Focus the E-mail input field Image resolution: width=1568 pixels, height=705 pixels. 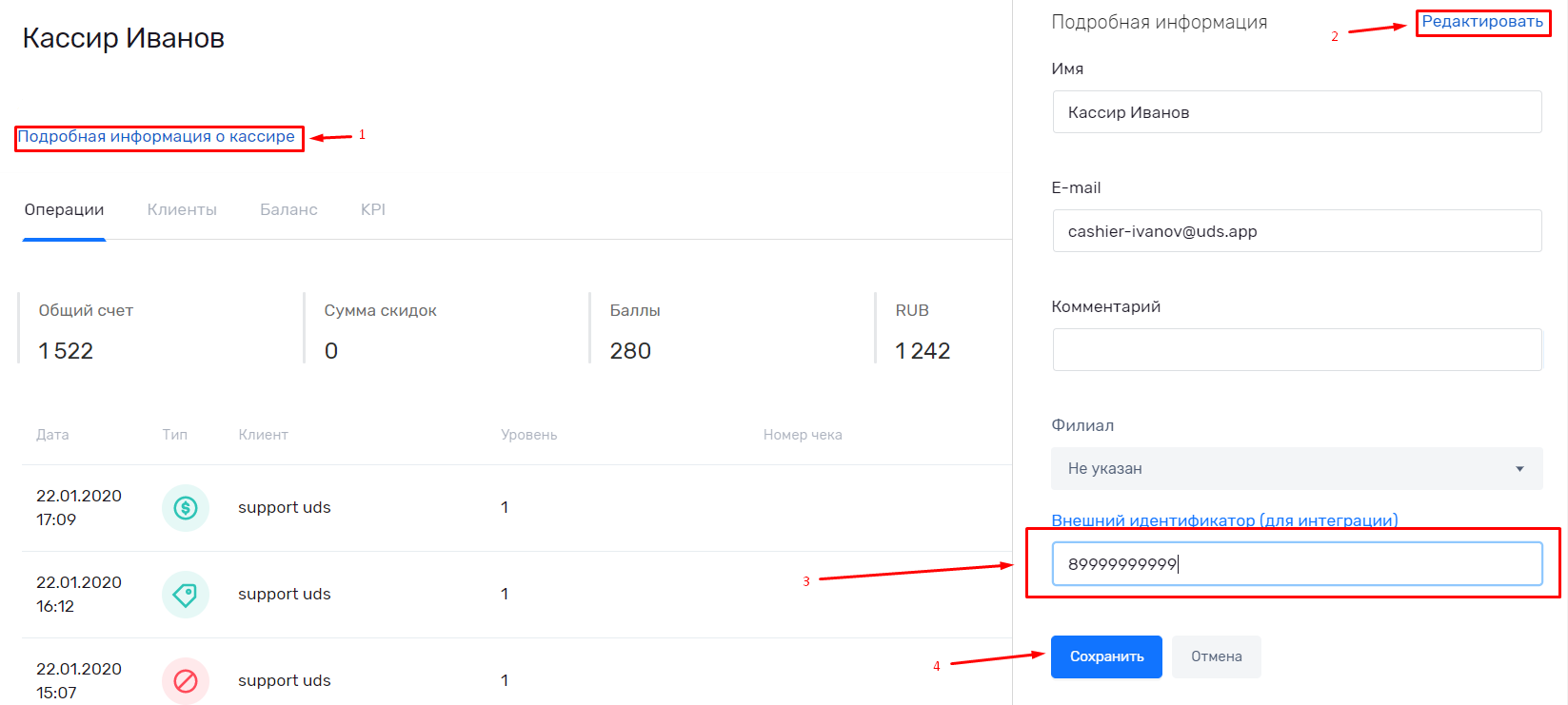(1297, 231)
